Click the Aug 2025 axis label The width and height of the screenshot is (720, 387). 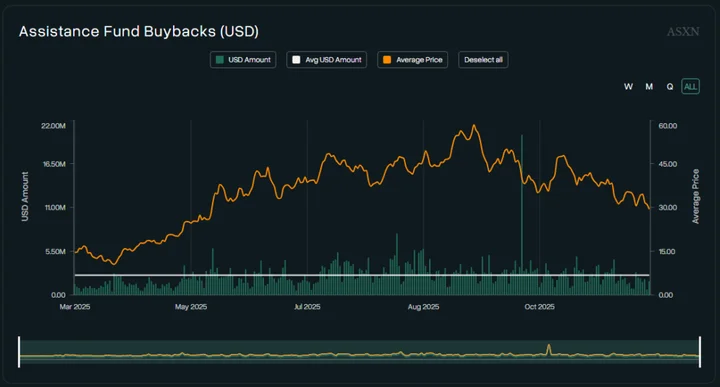tap(423, 307)
